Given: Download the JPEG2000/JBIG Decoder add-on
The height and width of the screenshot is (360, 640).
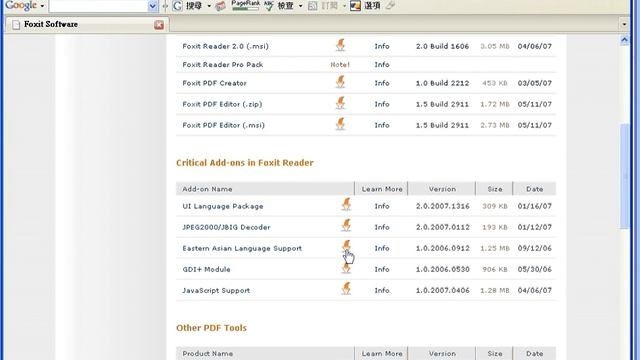Looking at the screenshot, I should (346, 226).
